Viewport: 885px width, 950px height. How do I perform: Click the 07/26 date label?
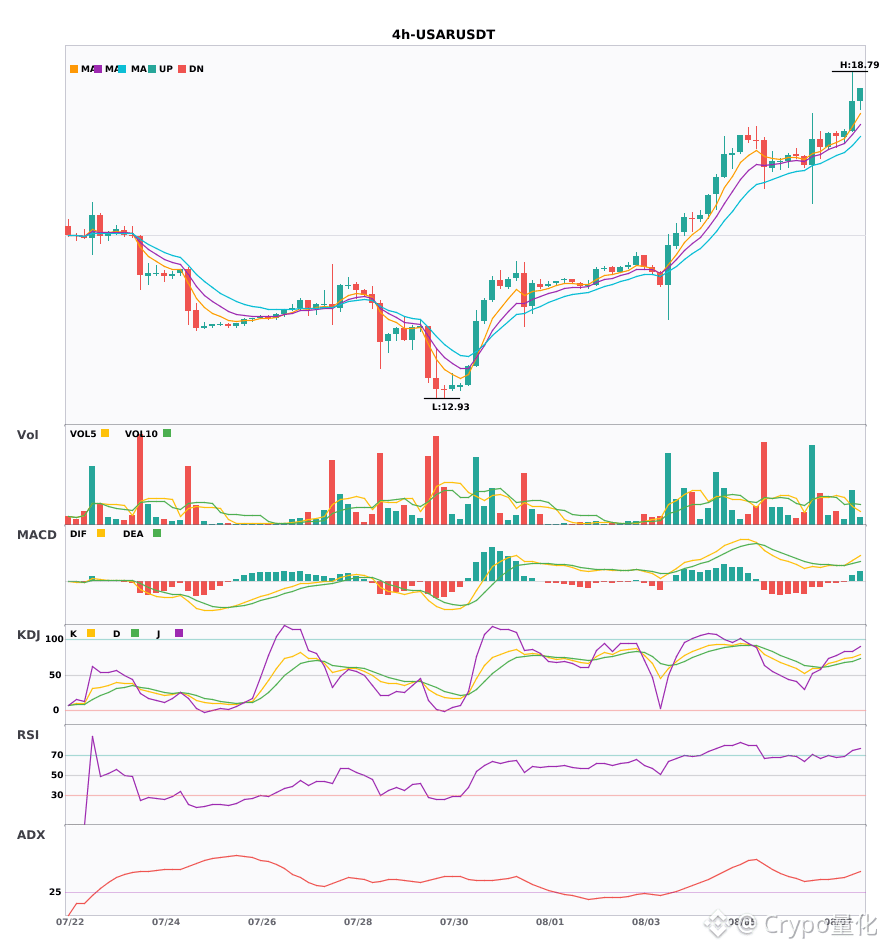262,922
